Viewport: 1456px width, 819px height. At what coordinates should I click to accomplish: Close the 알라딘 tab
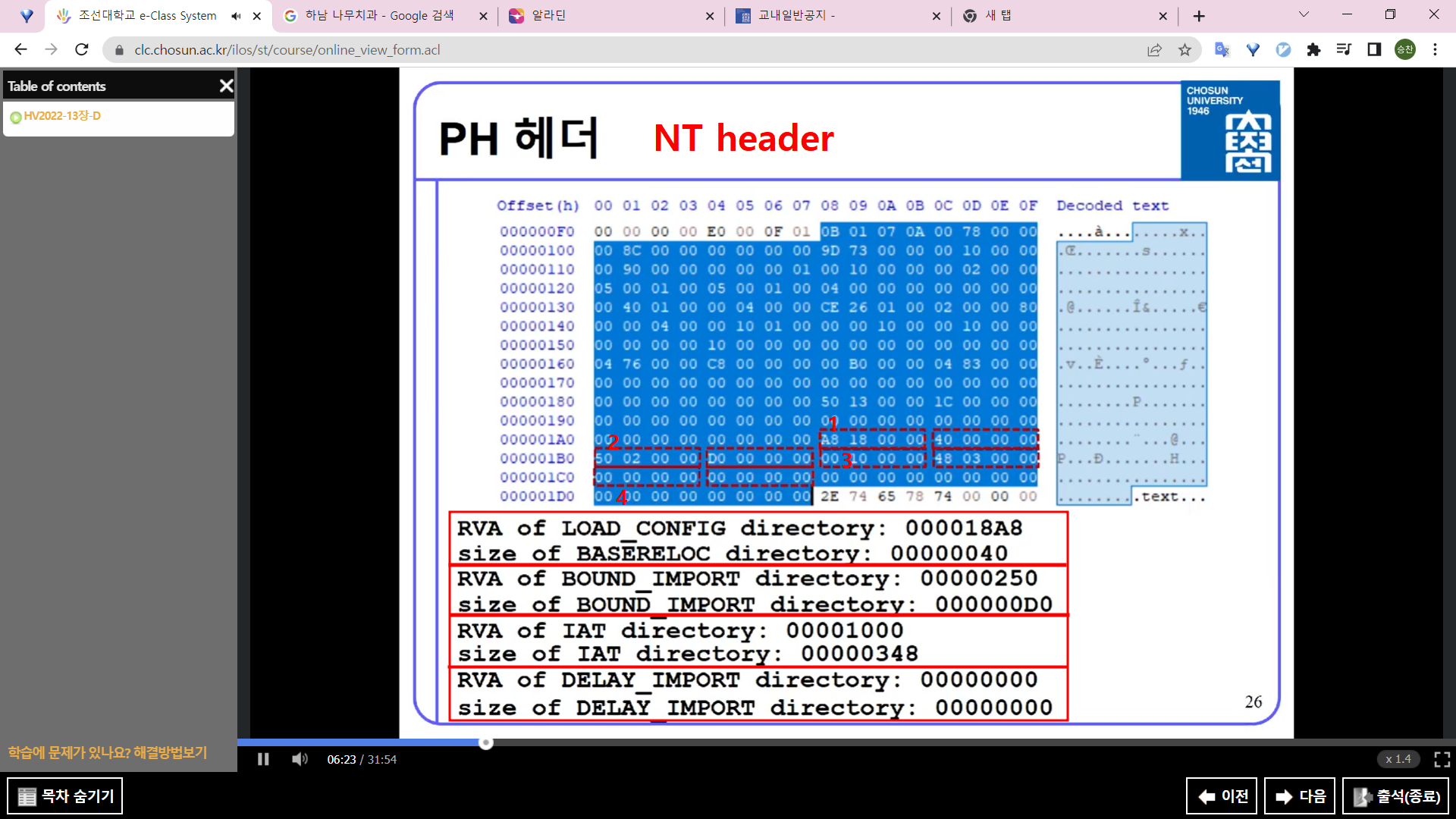pyautogui.click(x=710, y=16)
